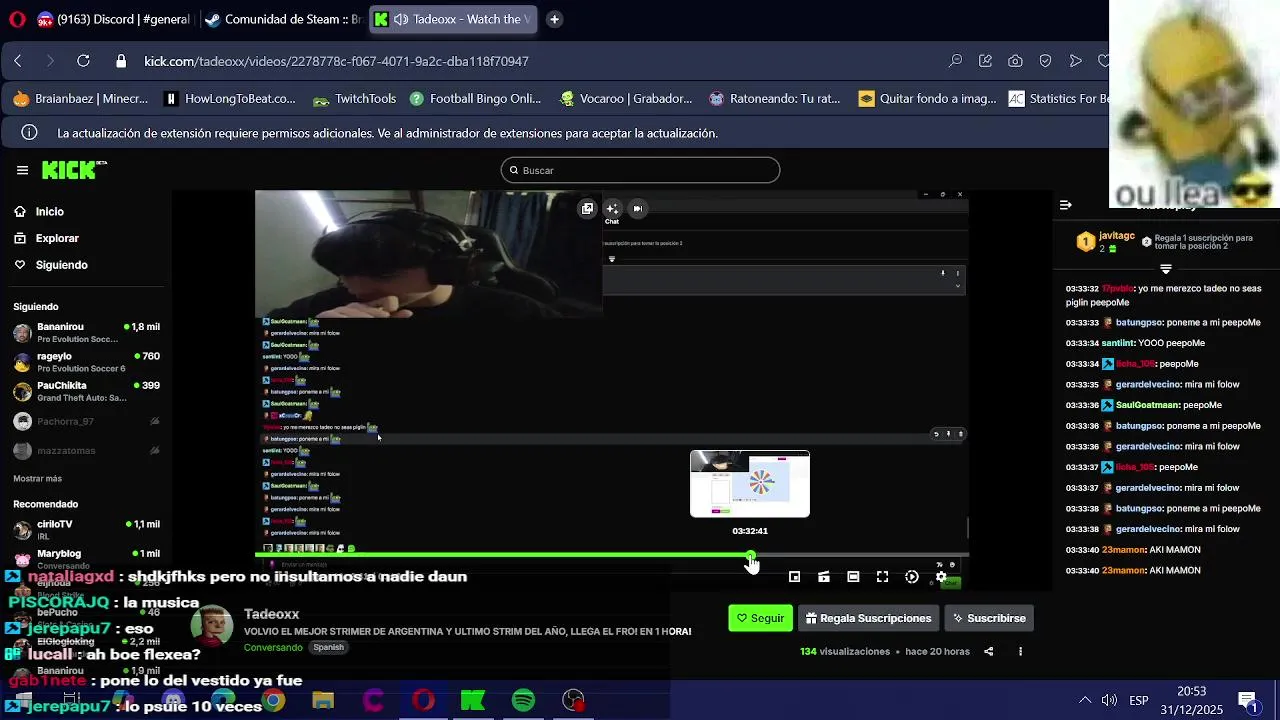Viewport: 1280px width, 720px height.
Task: Open Siguiendo in the sidebar
Action: click(x=51, y=265)
